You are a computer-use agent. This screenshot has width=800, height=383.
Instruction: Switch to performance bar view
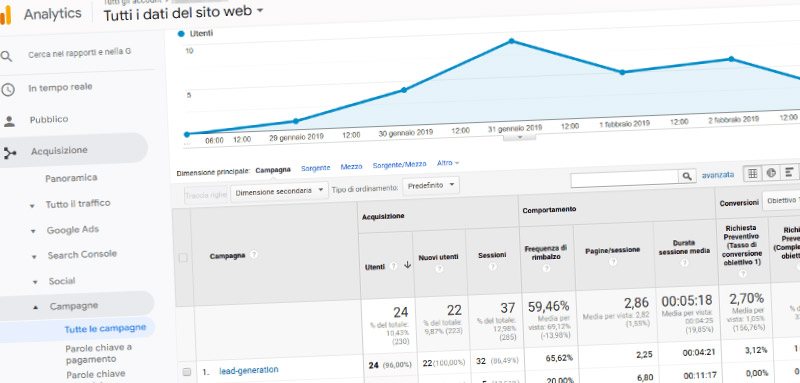point(789,172)
